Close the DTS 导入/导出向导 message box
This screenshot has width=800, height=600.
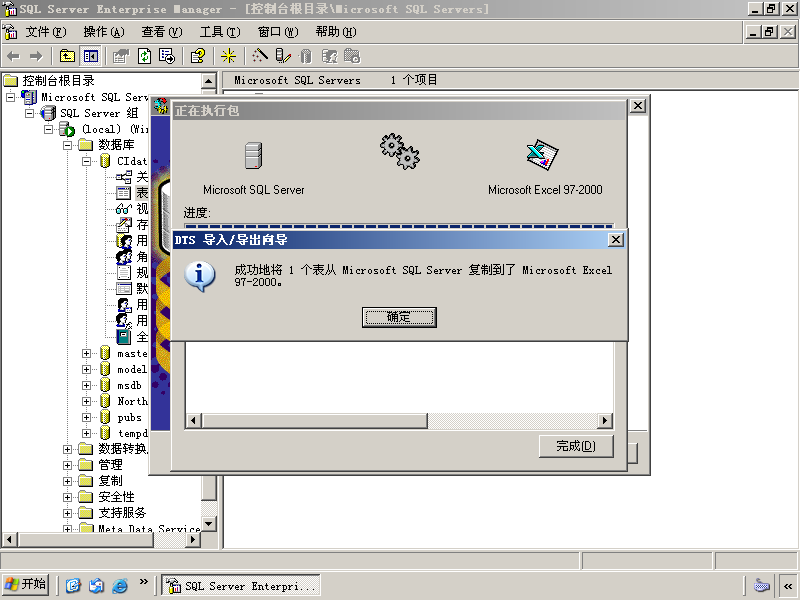616,240
